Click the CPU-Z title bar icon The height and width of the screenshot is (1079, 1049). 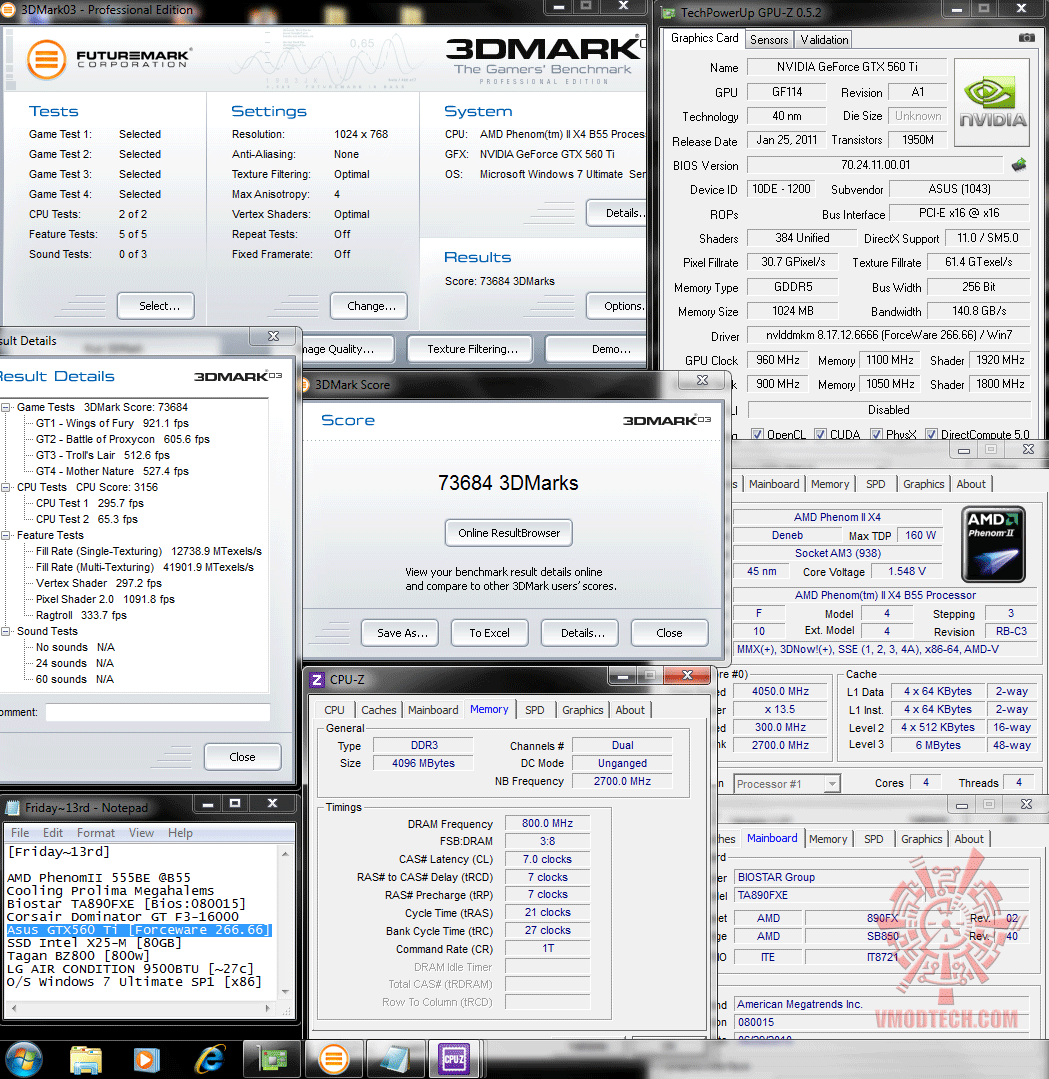pos(317,680)
